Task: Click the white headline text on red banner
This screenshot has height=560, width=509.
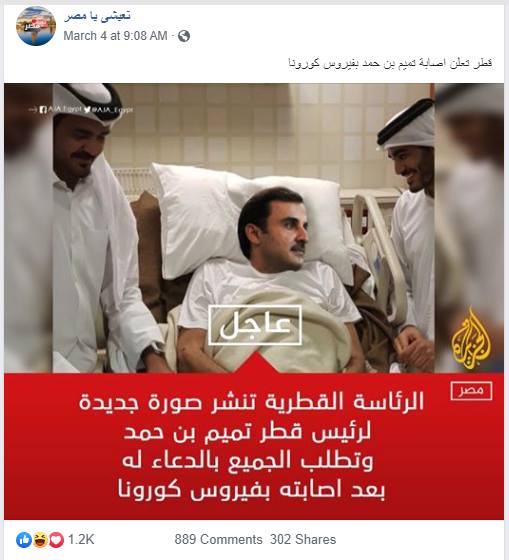Action: coord(251,446)
